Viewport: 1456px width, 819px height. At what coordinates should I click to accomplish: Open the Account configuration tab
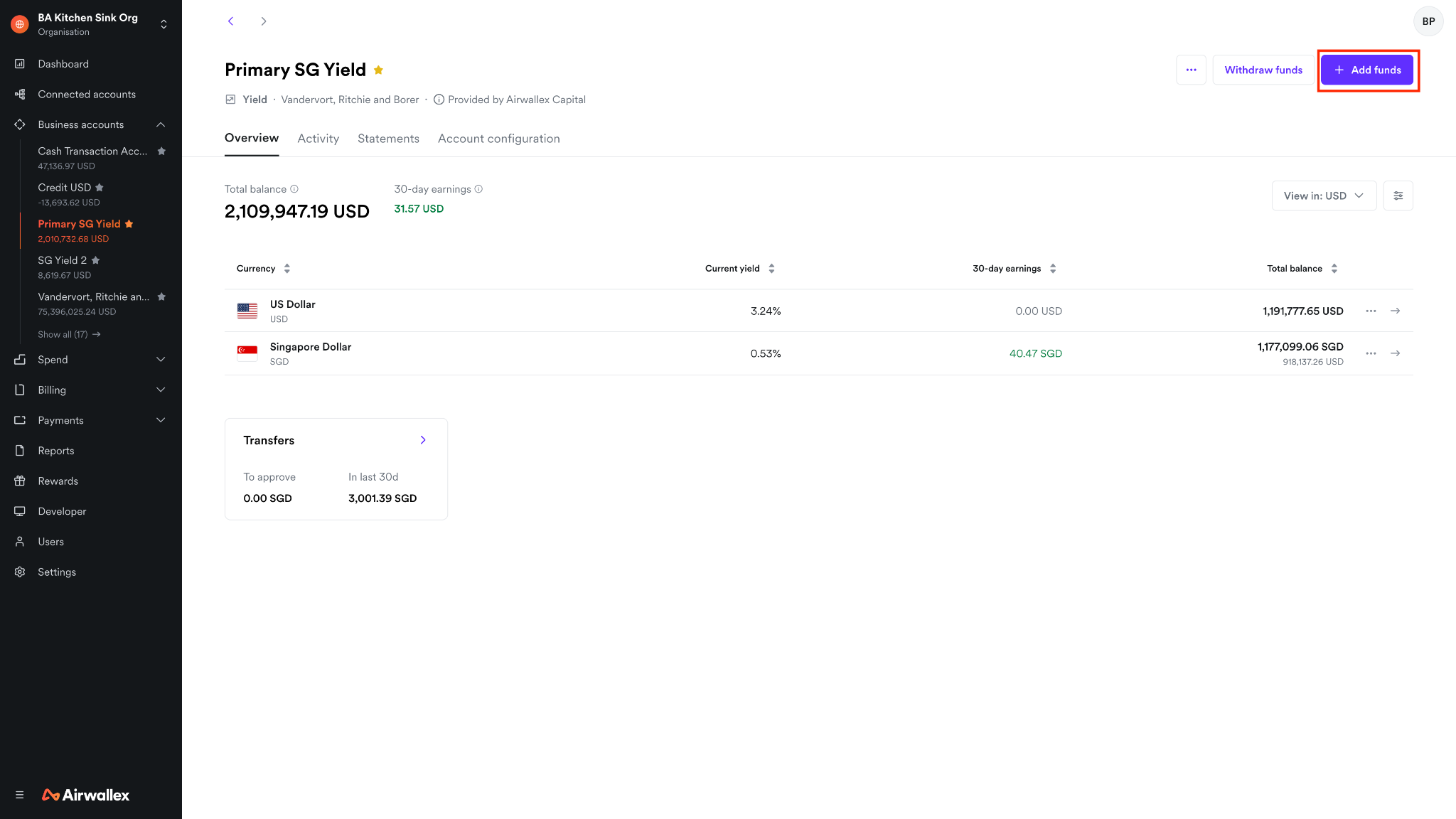pos(499,139)
